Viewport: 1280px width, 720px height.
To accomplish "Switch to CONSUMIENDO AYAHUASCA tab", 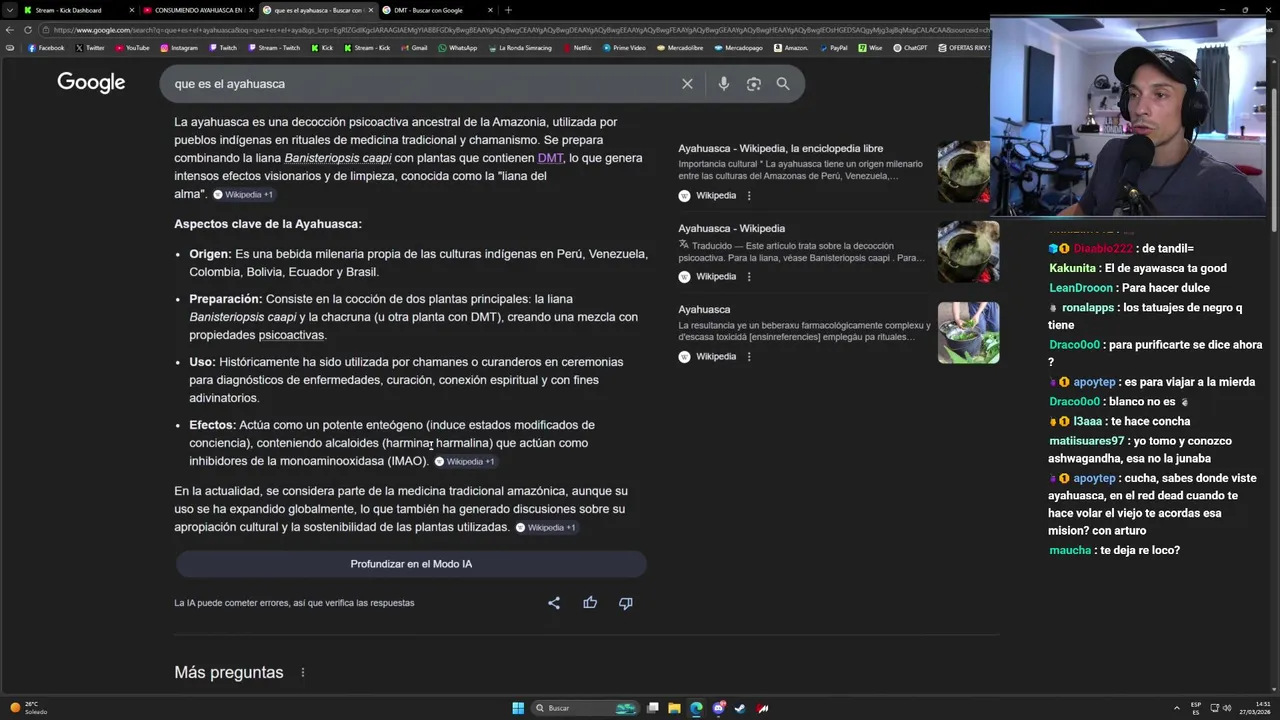I will [x=198, y=10].
